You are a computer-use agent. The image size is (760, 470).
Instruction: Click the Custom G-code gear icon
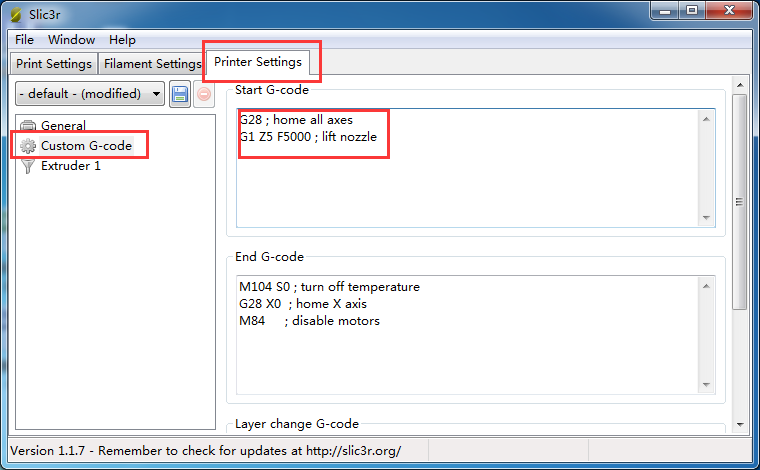coord(28,146)
